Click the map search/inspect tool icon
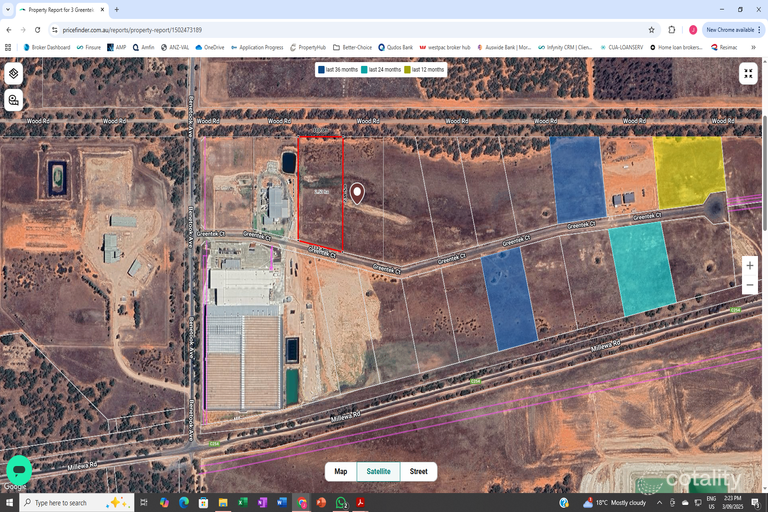This screenshot has height=512, width=768. point(13,100)
